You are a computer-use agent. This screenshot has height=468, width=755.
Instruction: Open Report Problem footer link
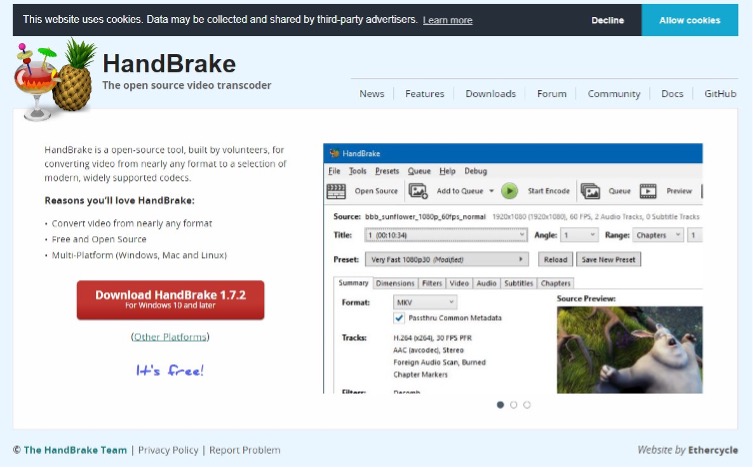coord(245,450)
